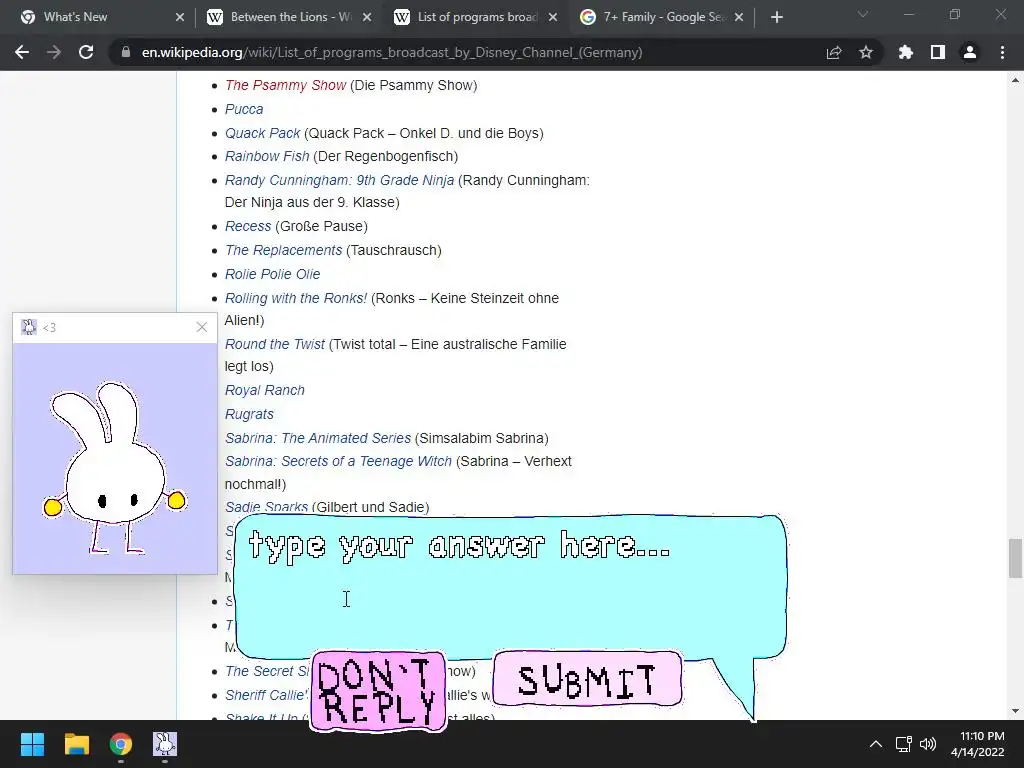Click the bunny app taskbar icon
This screenshot has width=1024, height=768.
[165, 744]
